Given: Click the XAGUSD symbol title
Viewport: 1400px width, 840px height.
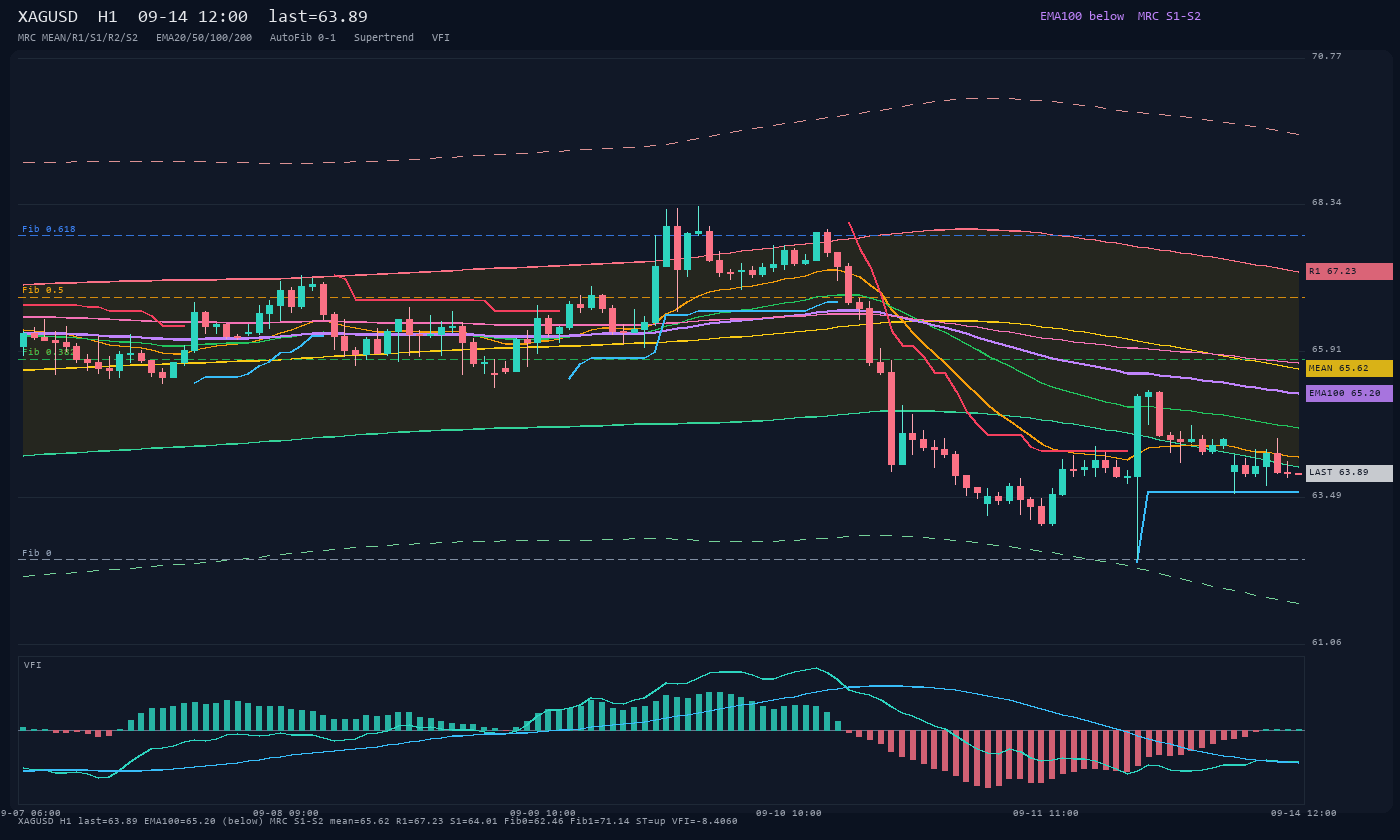Looking at the screenshot, I should pos(47,17).
